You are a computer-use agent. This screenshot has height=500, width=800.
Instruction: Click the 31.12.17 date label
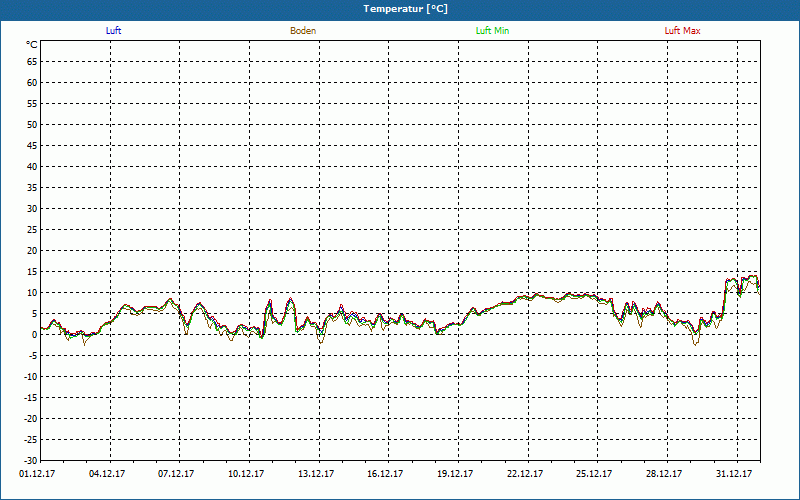tap(734, 473)
